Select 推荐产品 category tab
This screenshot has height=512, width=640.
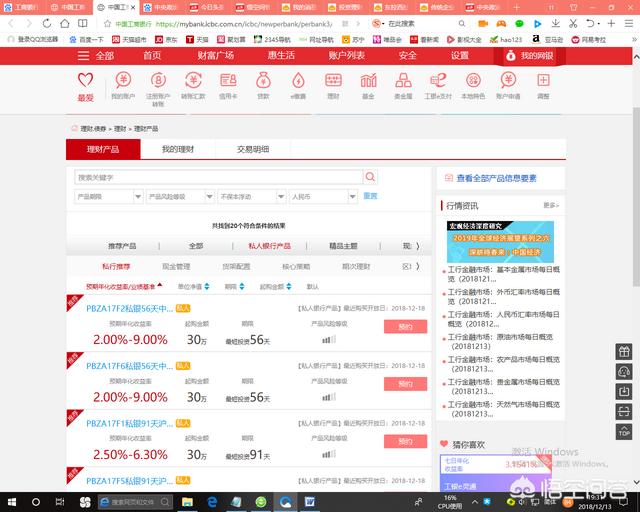click(122, 246)
